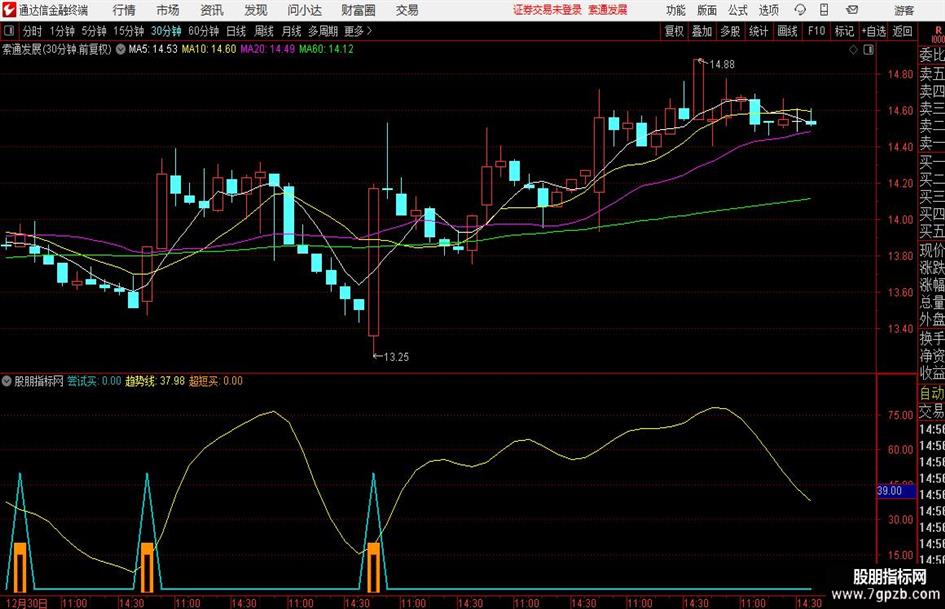Open the F10 company info
This screenshot has height=609, width=945.
pos(816,31)
